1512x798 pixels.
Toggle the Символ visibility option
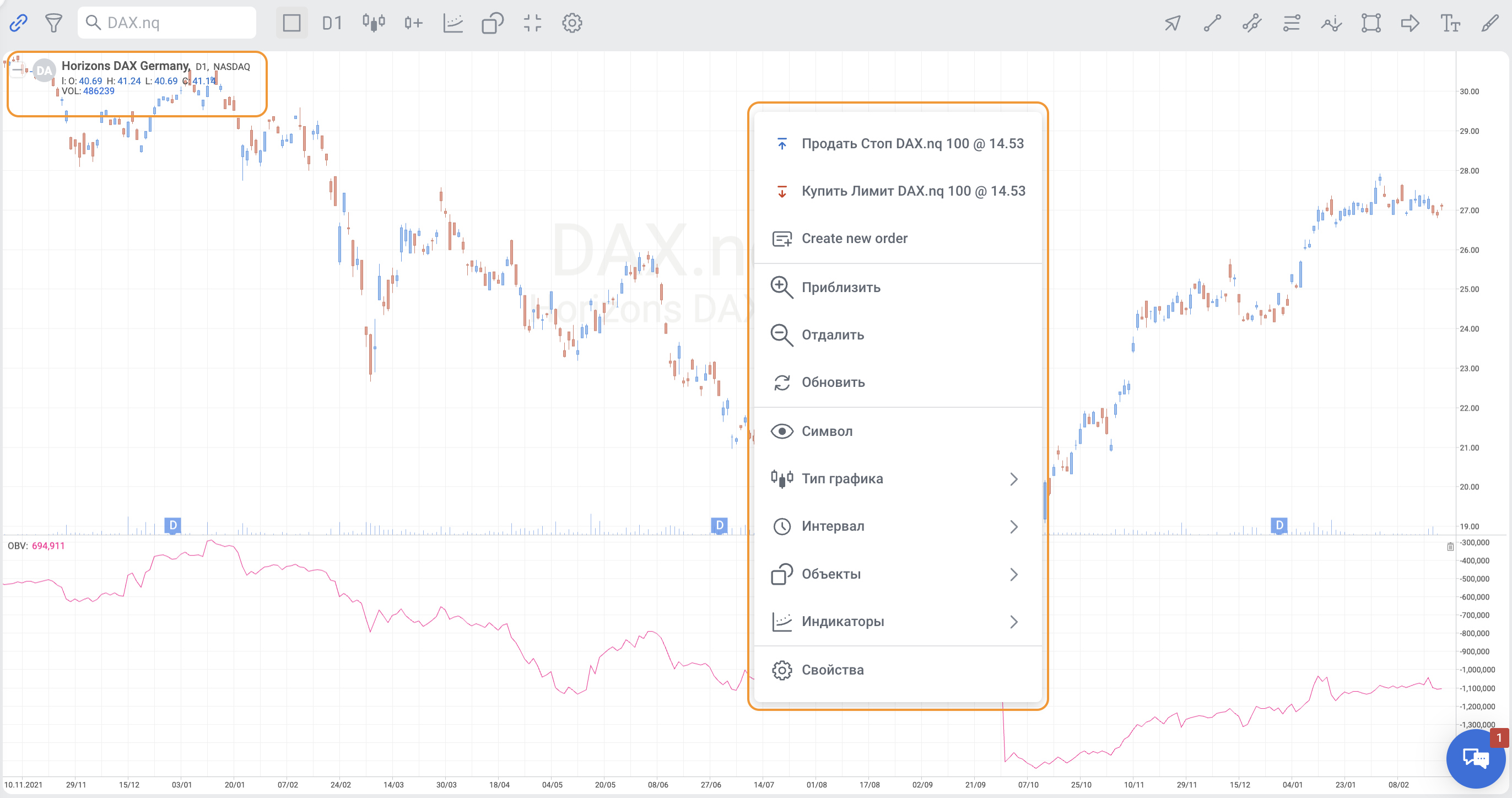click(827, 431)
